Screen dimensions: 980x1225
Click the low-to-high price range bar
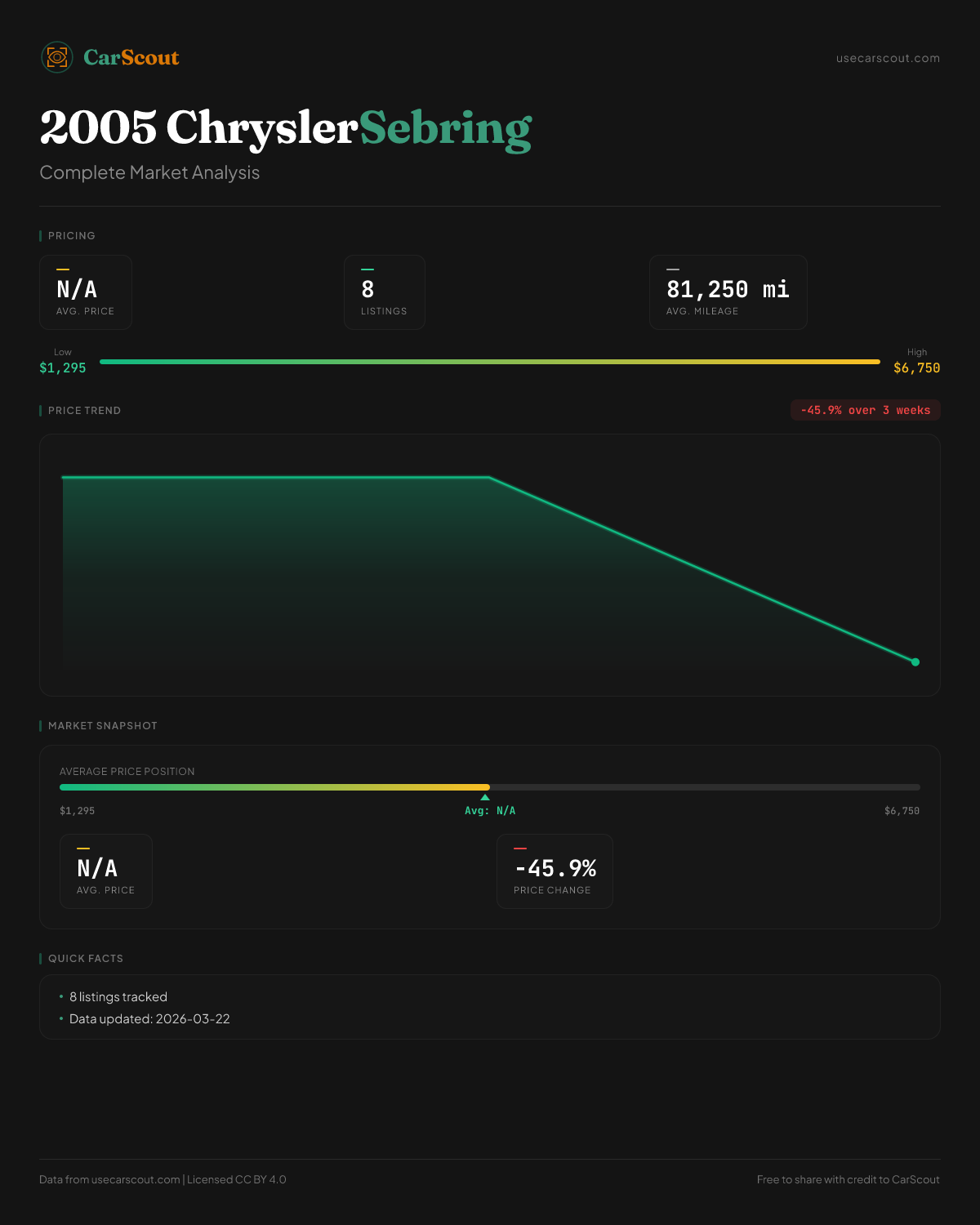coord(490,362)
